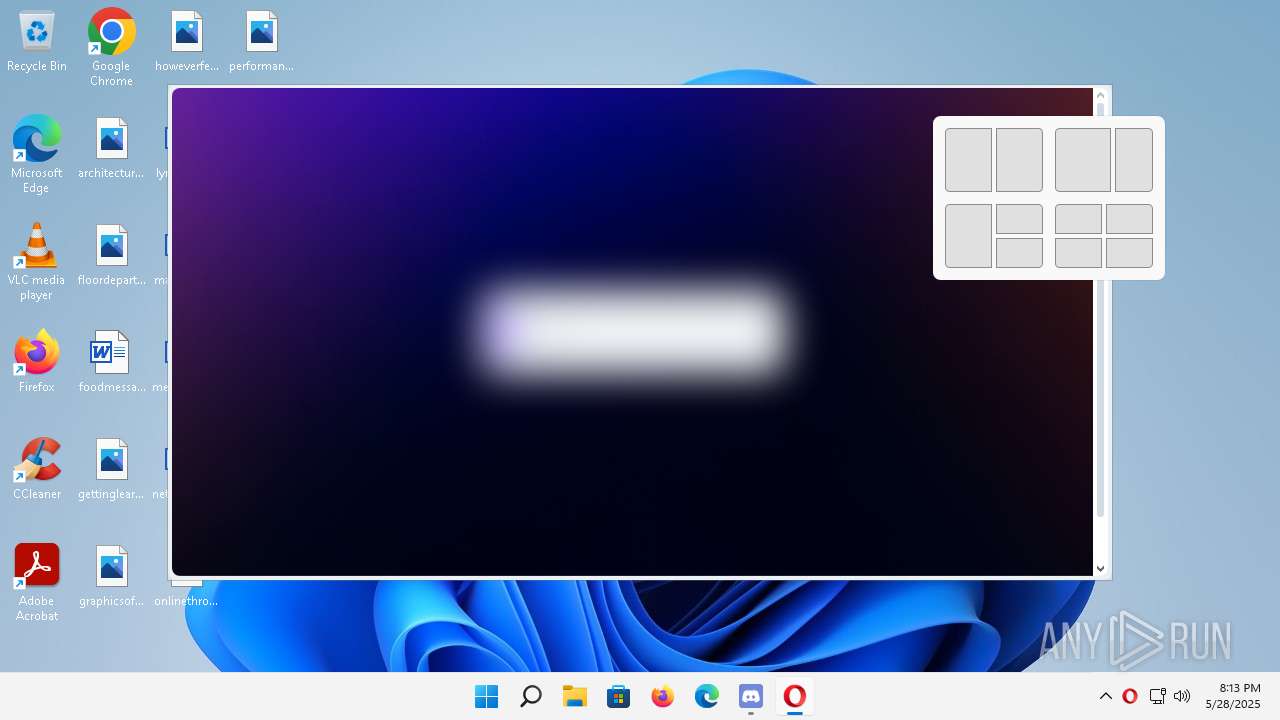Launch Google Chrome from the desktop
The width and height of the screenshot is (1280, 720).
(111, 47)
